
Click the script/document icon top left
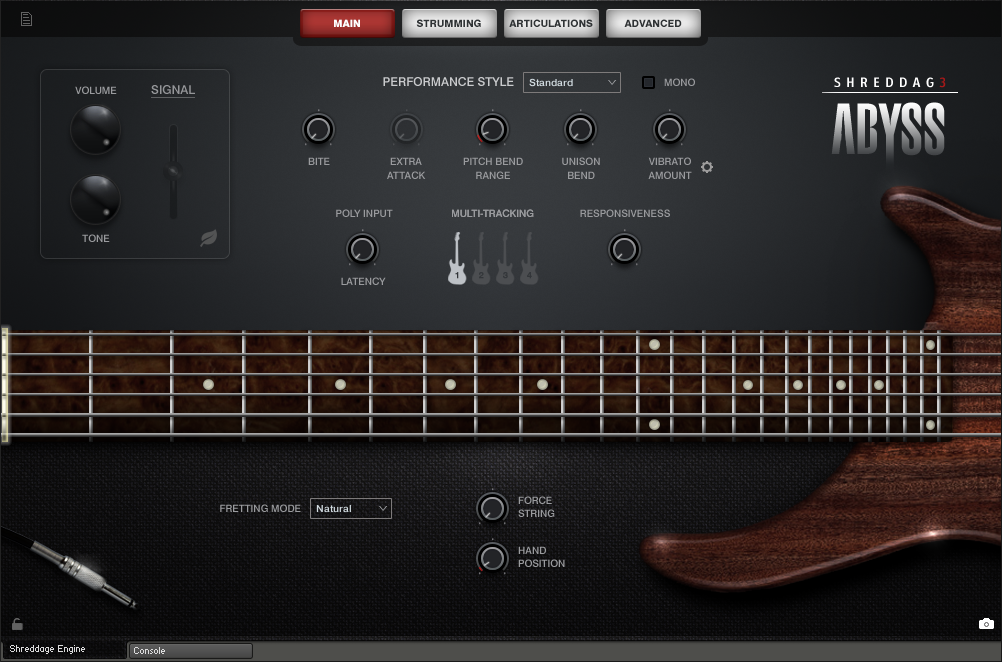(26, 17)
